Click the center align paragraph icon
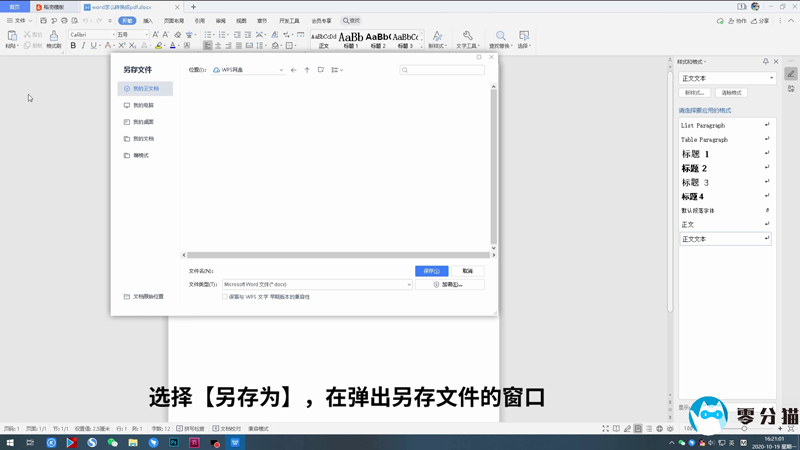800x450 pixels. (x=218, y=46)
